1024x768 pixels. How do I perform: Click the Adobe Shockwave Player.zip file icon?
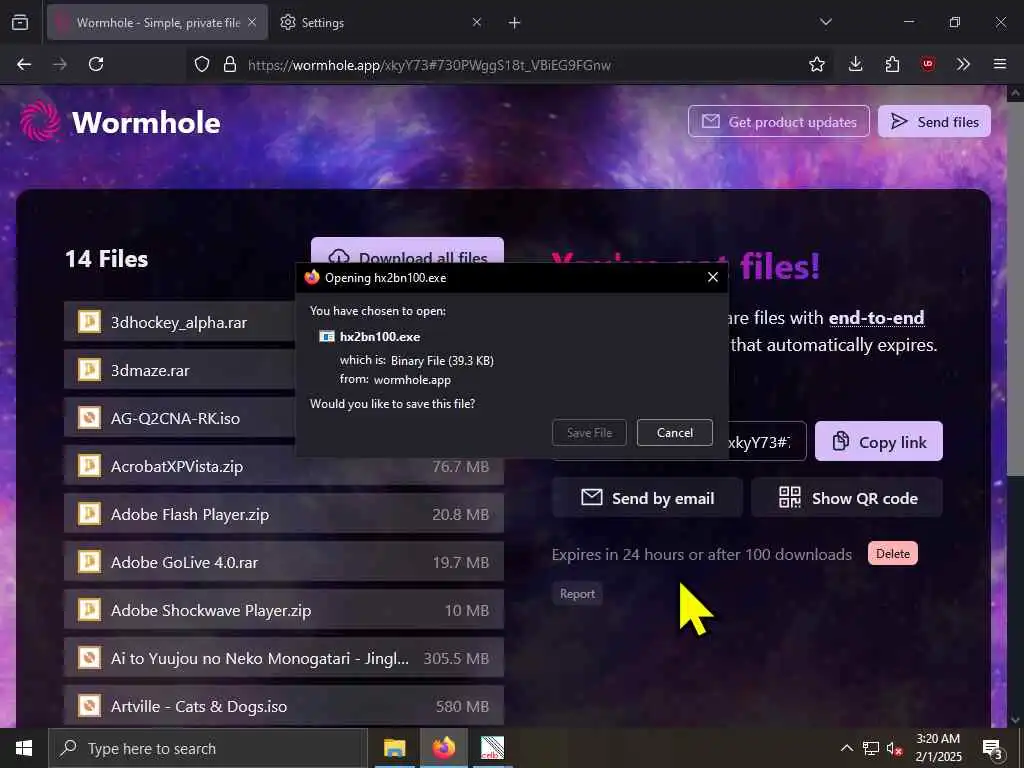[x=89, y=610]
